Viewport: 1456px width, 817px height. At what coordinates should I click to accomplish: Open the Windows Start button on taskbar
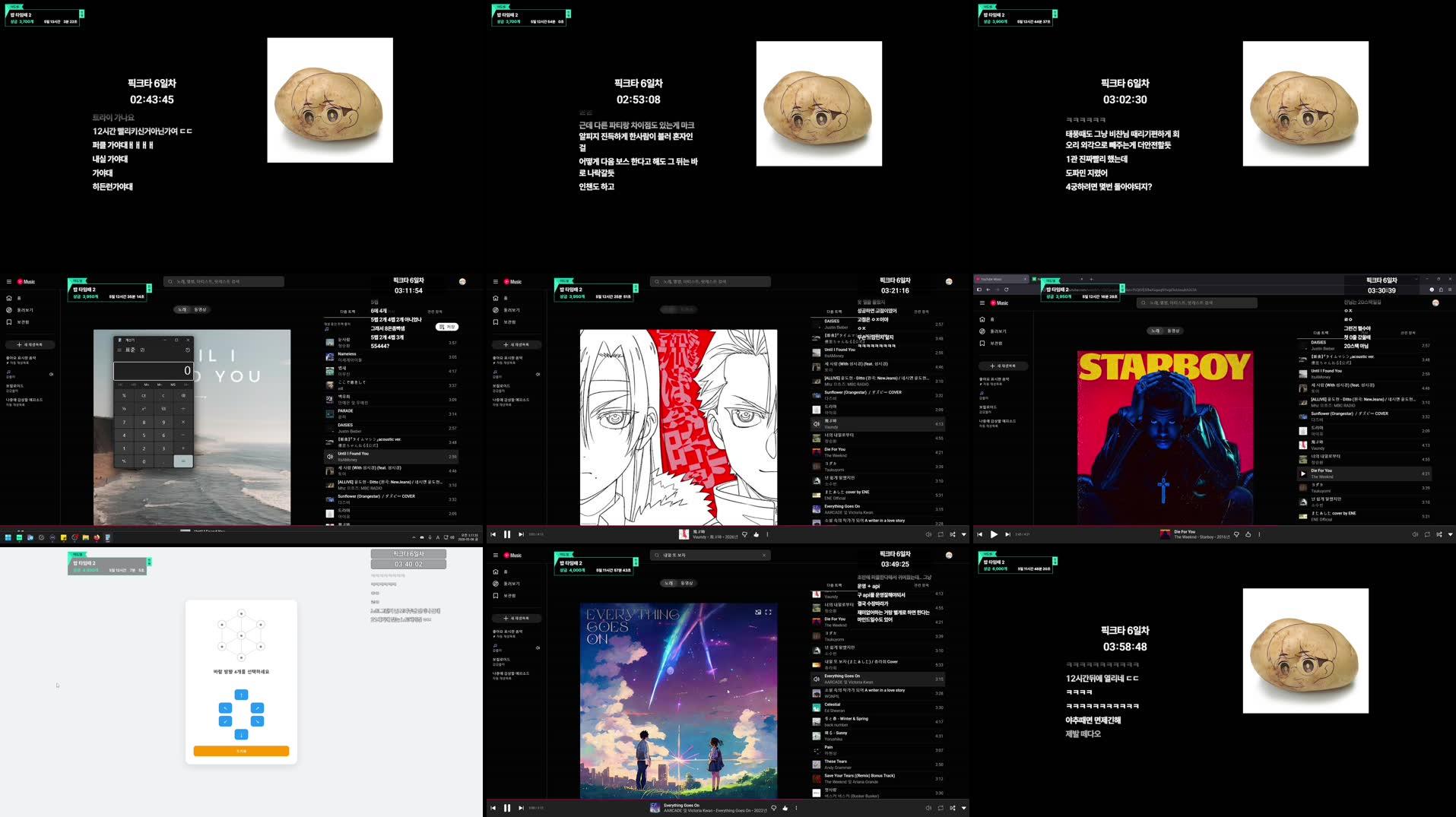point(8,537)
